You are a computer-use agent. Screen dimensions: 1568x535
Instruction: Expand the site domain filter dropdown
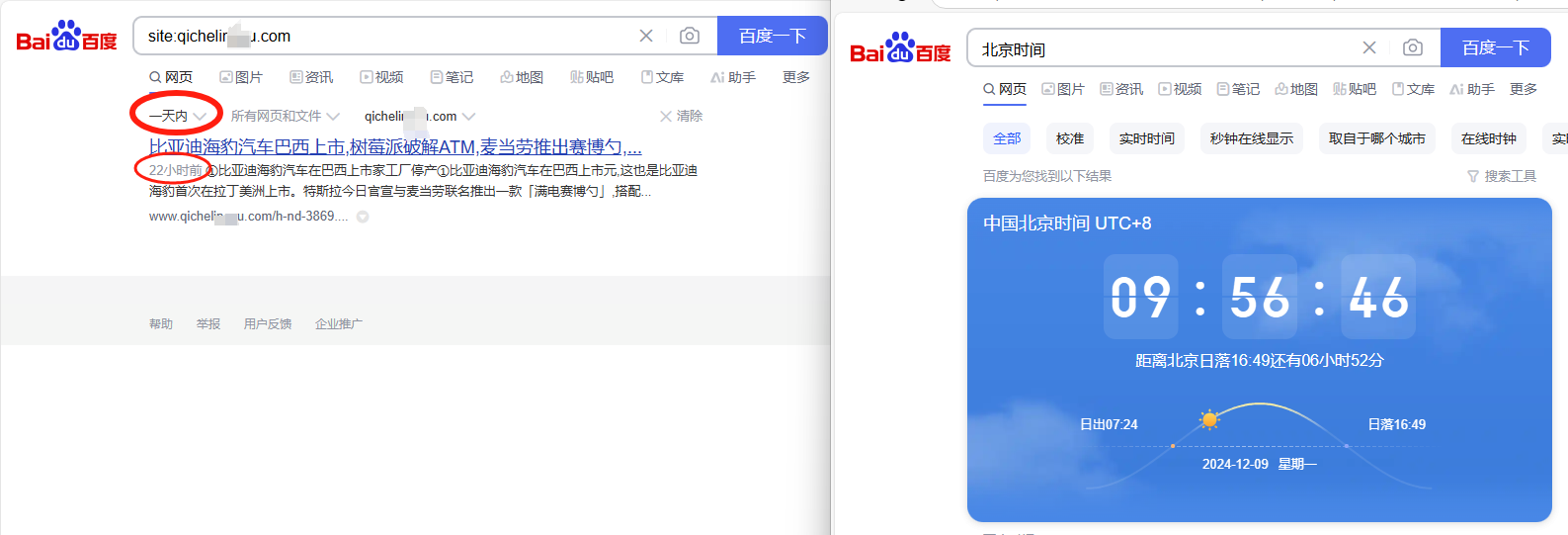coord(420,116)
